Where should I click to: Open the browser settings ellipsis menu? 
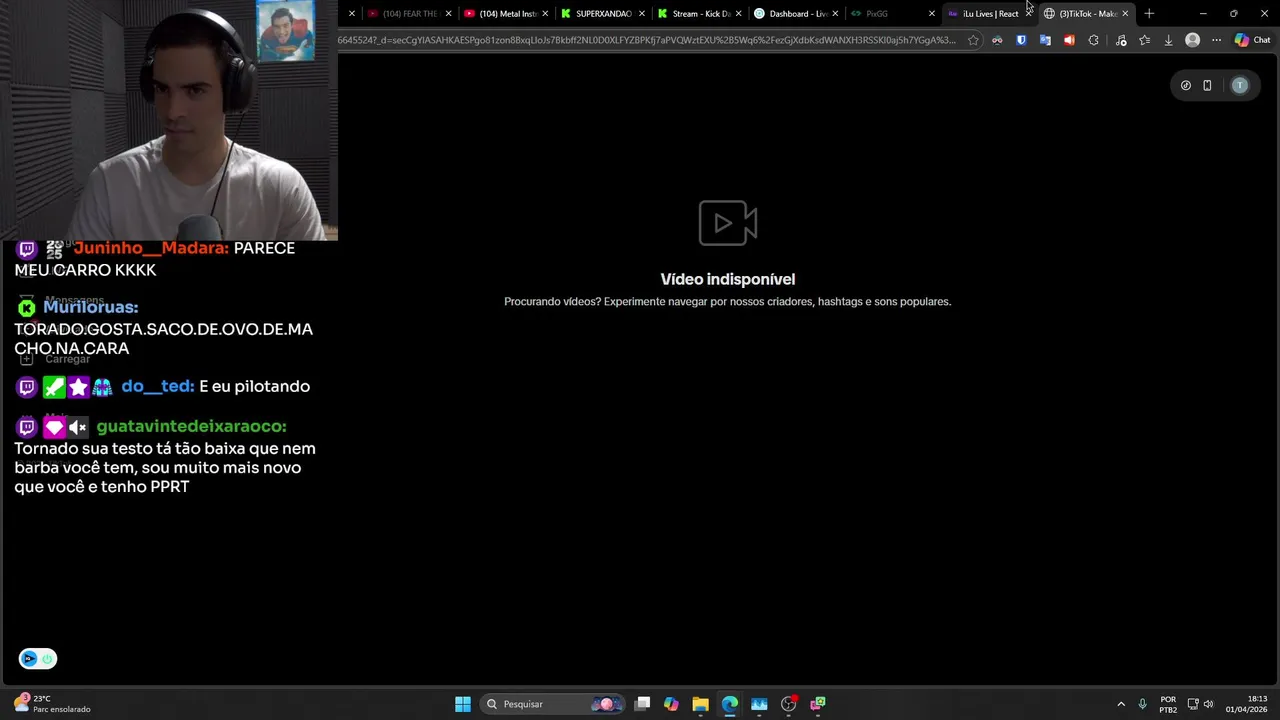click(1216, 40)
